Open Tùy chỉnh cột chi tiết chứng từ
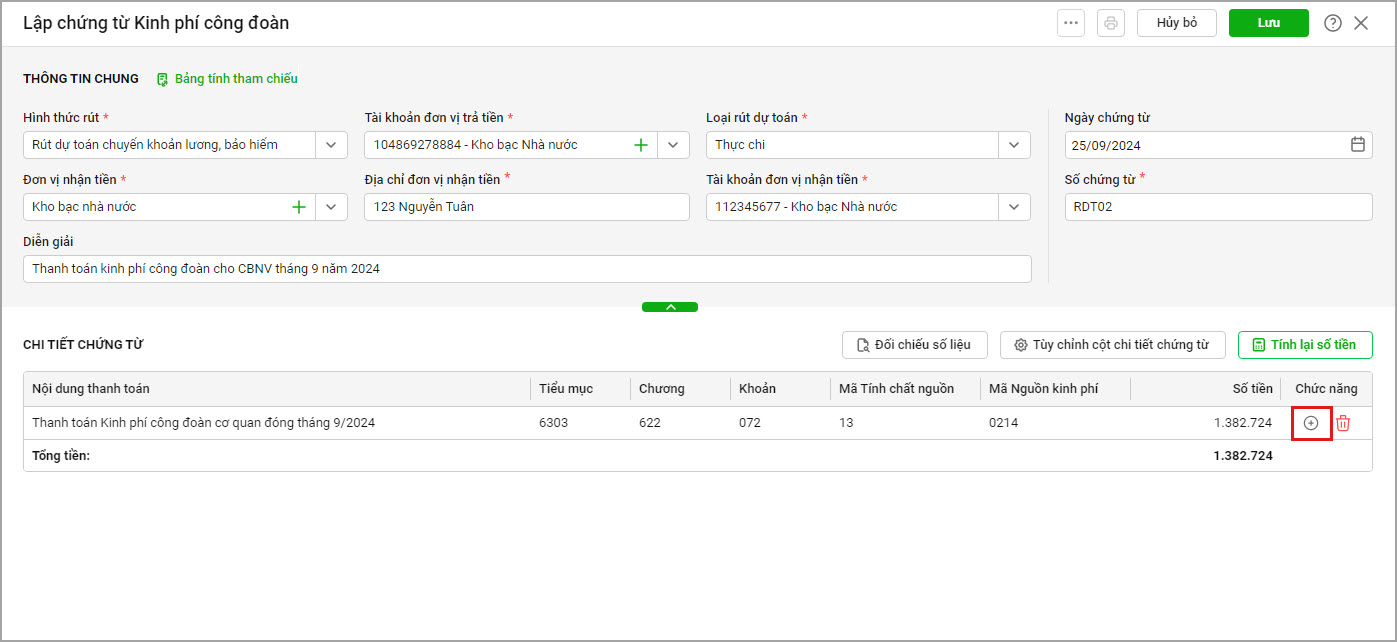This screenshot has width=1397, height=642. (1113, 345)
